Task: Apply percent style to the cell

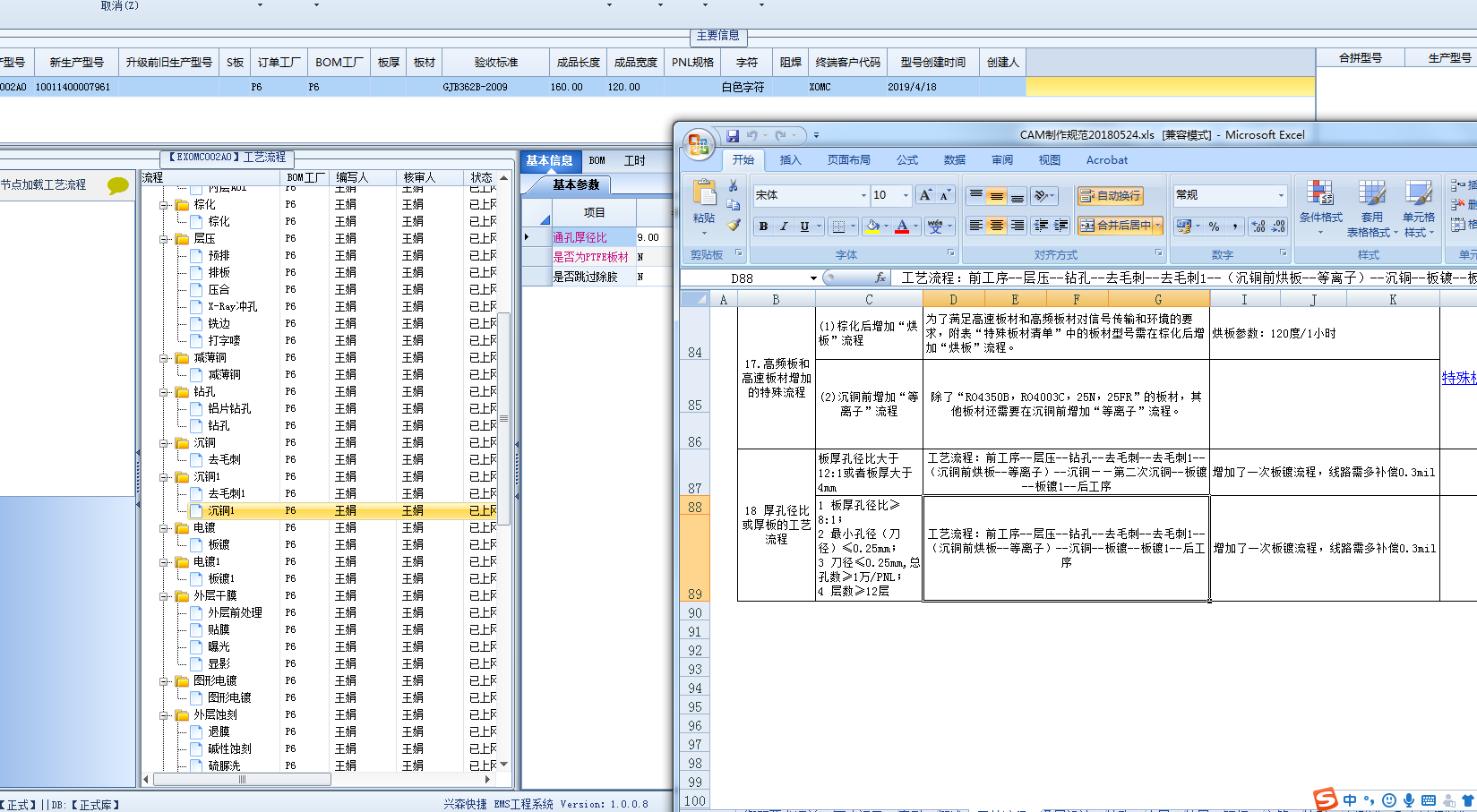Action: click(1214, 227)
